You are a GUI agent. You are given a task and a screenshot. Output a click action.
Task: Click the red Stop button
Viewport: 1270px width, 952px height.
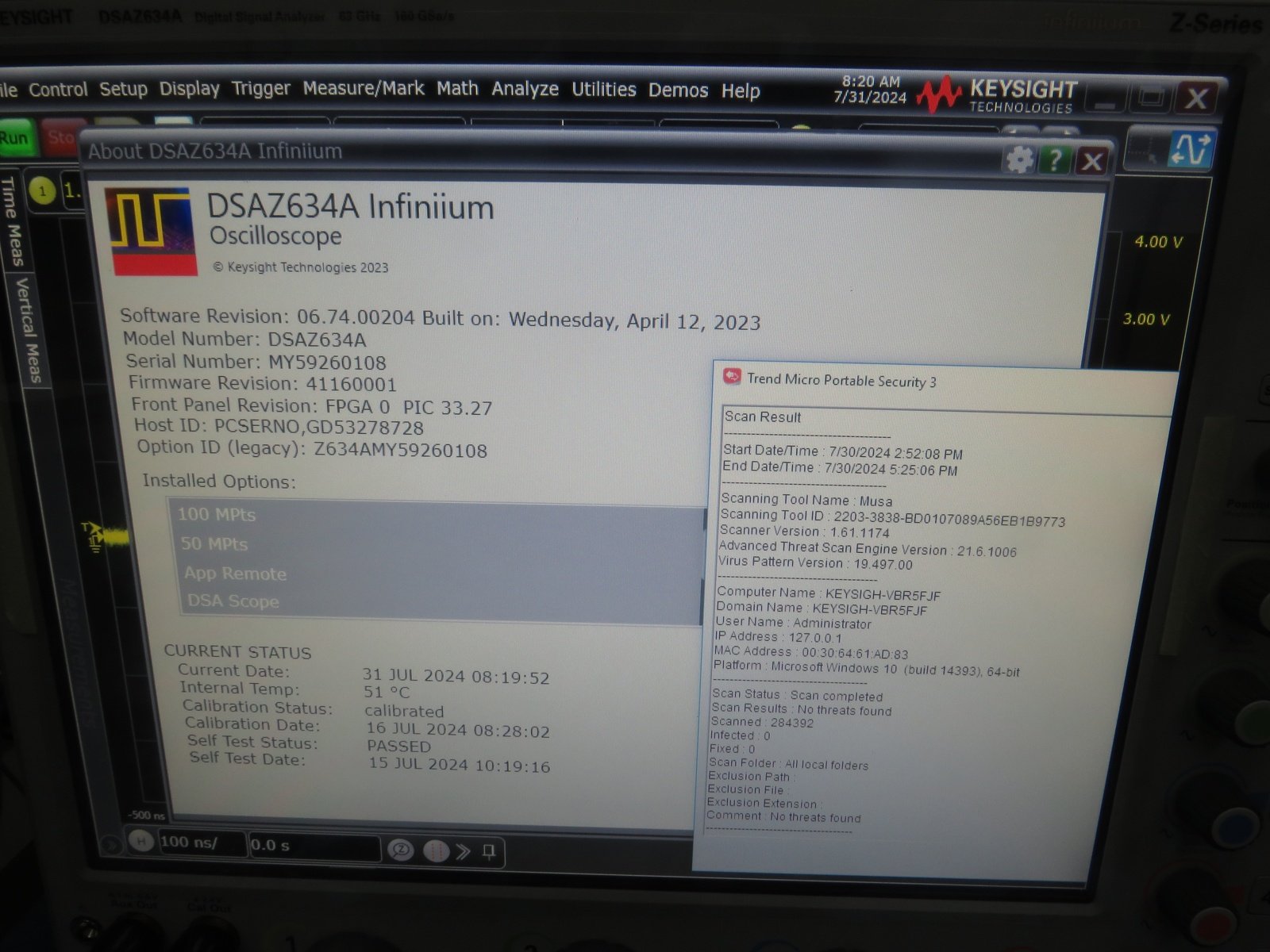coord(60,136)
